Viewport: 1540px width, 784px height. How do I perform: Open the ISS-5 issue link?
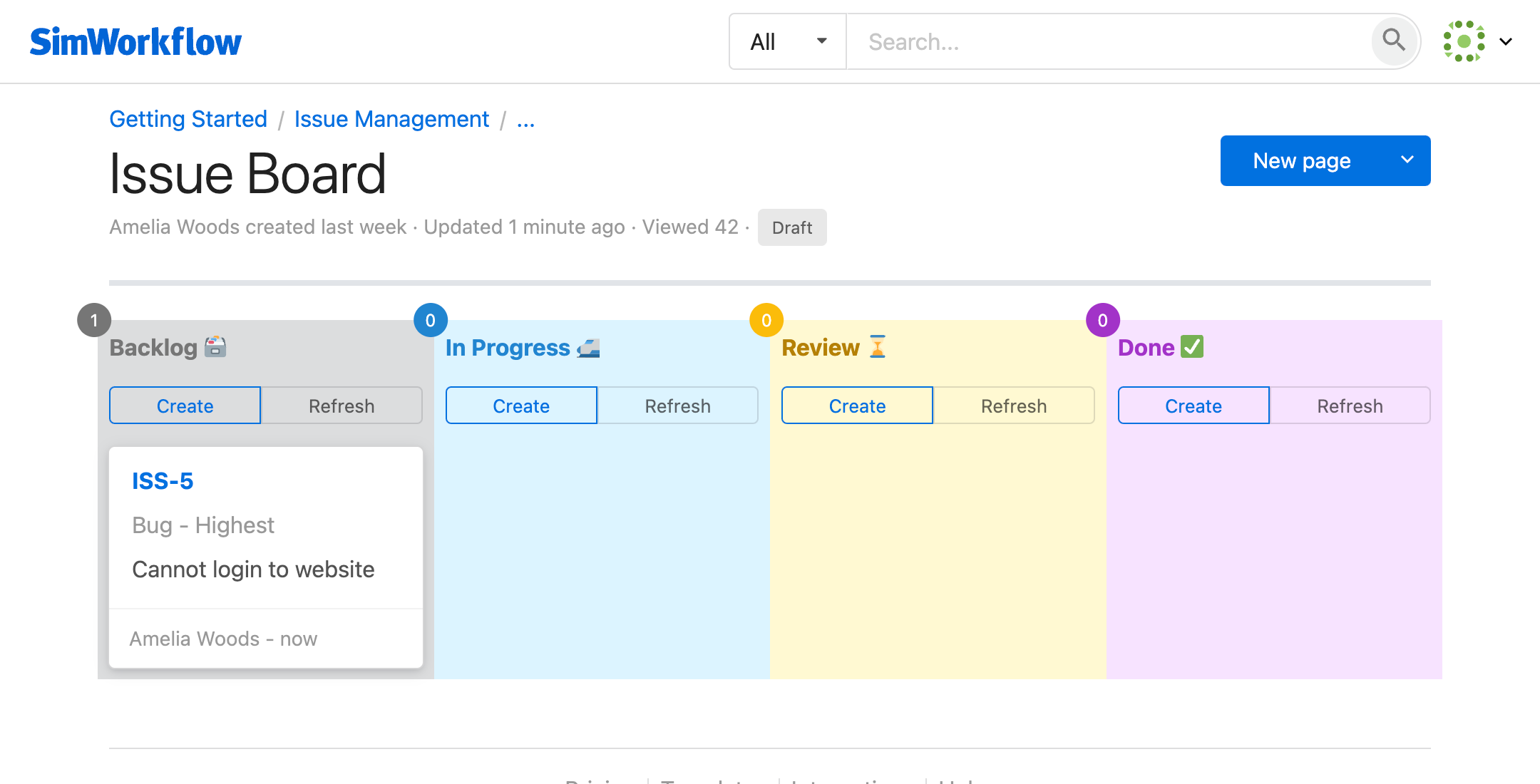click(163, 481)
